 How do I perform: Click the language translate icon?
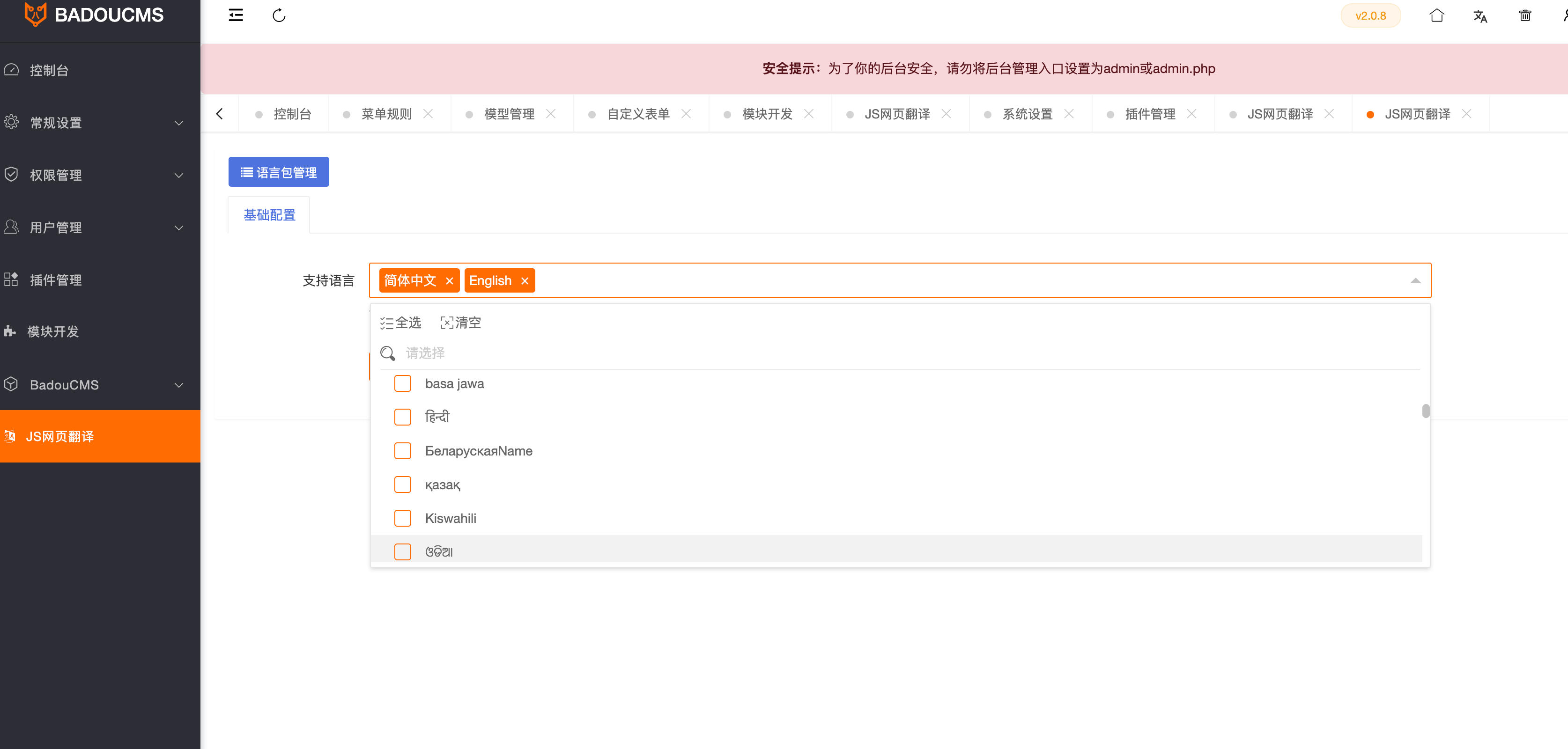pos(1480,16)
